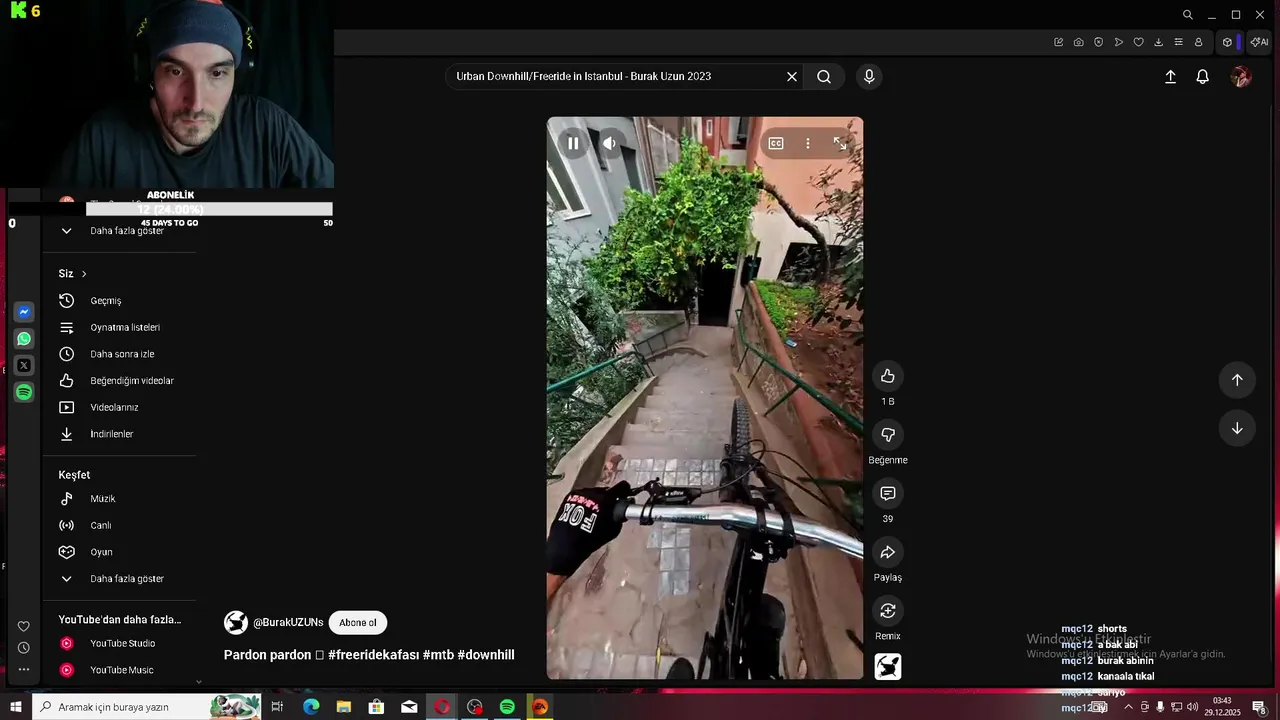The image size is (1280, 720).
Task: Like the Short with thumbs up
Action: coord(887,376)
